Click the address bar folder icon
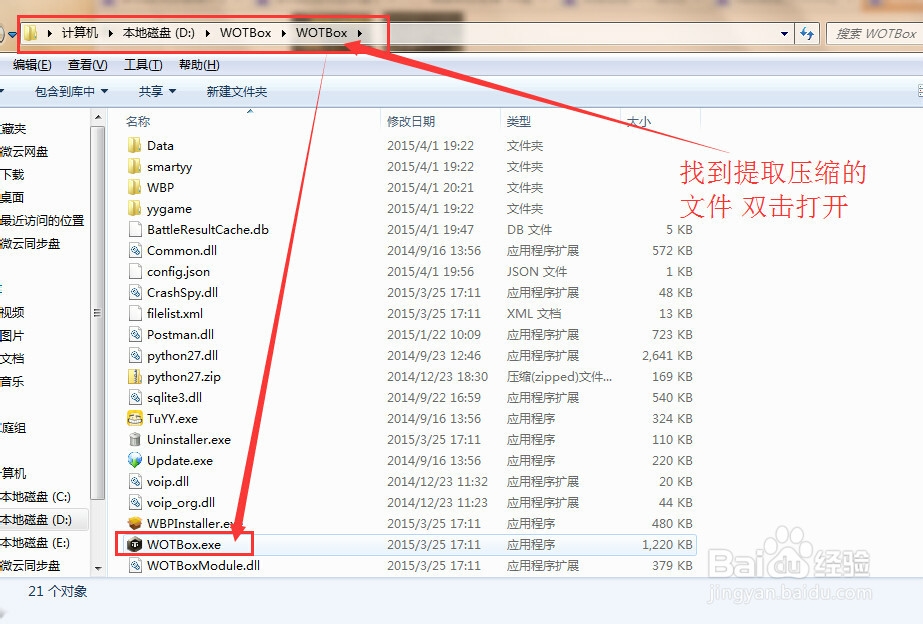The height and width of the screenshot is (624, 923). point(31,33)
